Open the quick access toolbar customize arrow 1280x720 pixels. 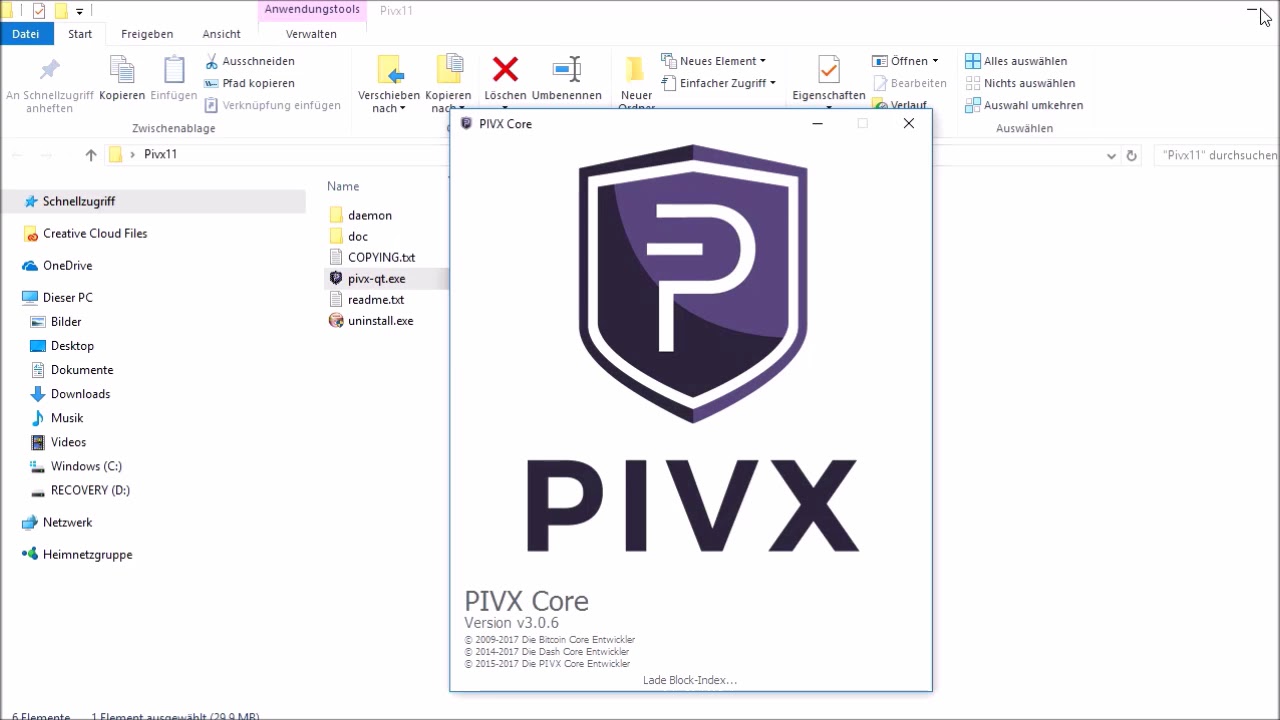[x=80, y=12]
